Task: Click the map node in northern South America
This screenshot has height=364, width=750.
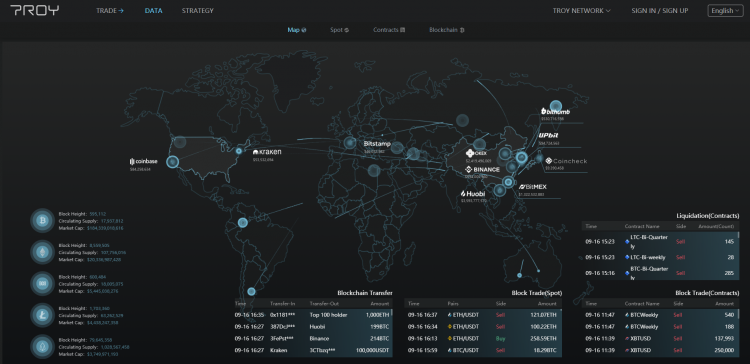Action: [243, 222]
